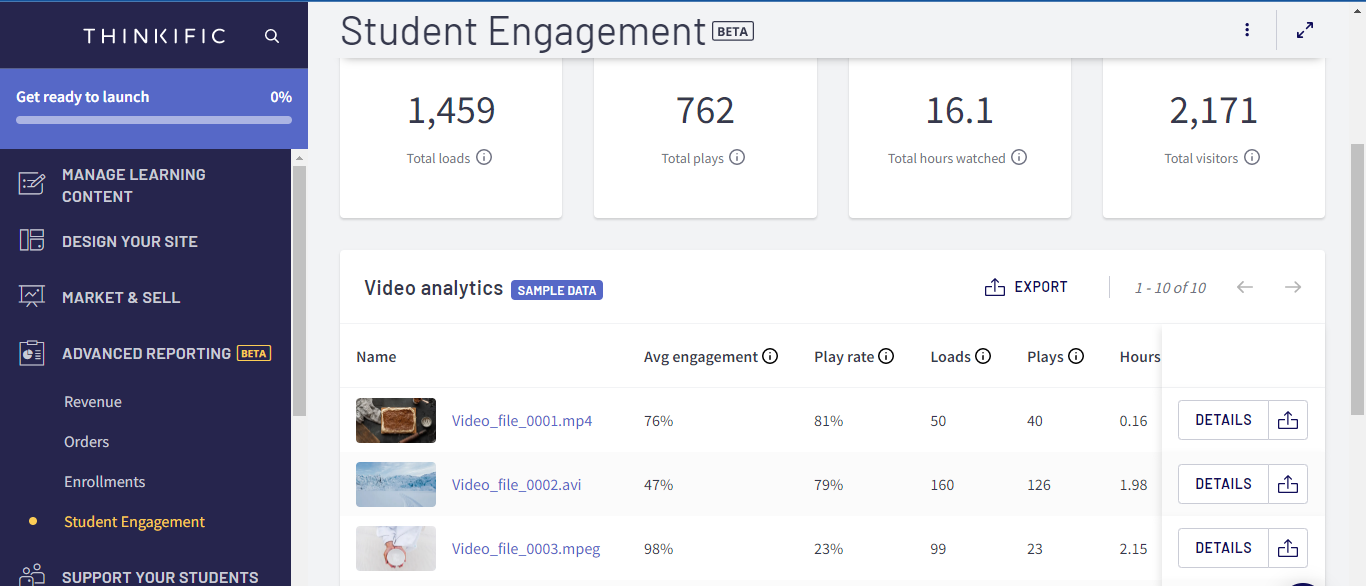Click thumbnail of Video_file_0003.mpeg
The width and height of the screenshot is (1366, 586).
(x=396, y=548)
